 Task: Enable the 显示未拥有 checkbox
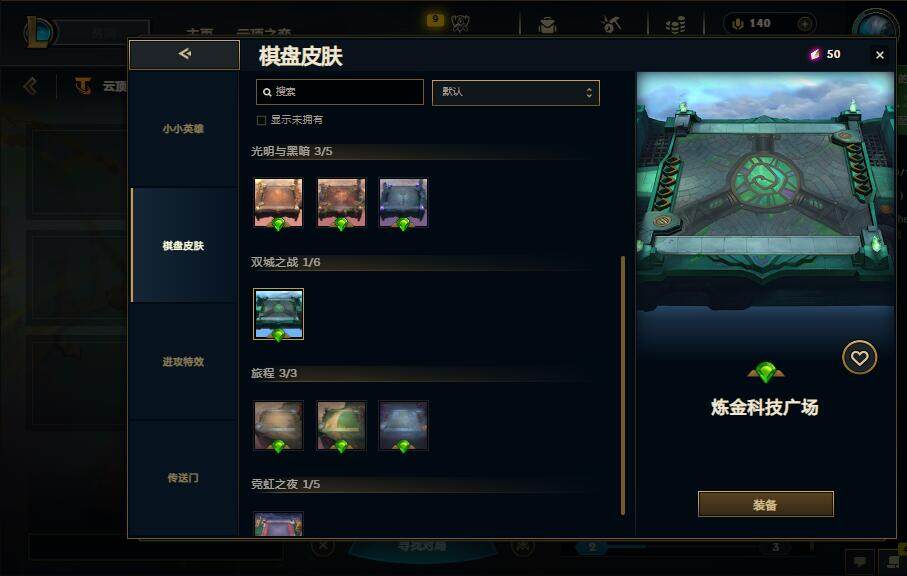coord(261,120)
